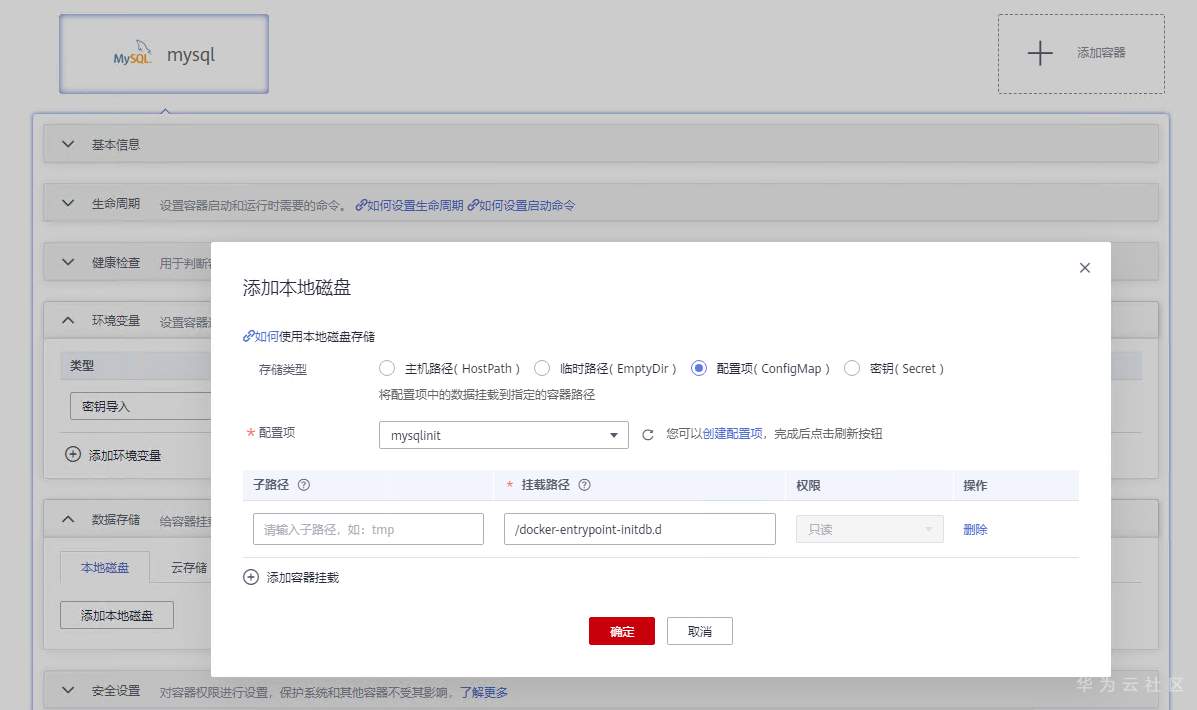Click the 类型 column header

pyautogui.click(x=82, y=366)
